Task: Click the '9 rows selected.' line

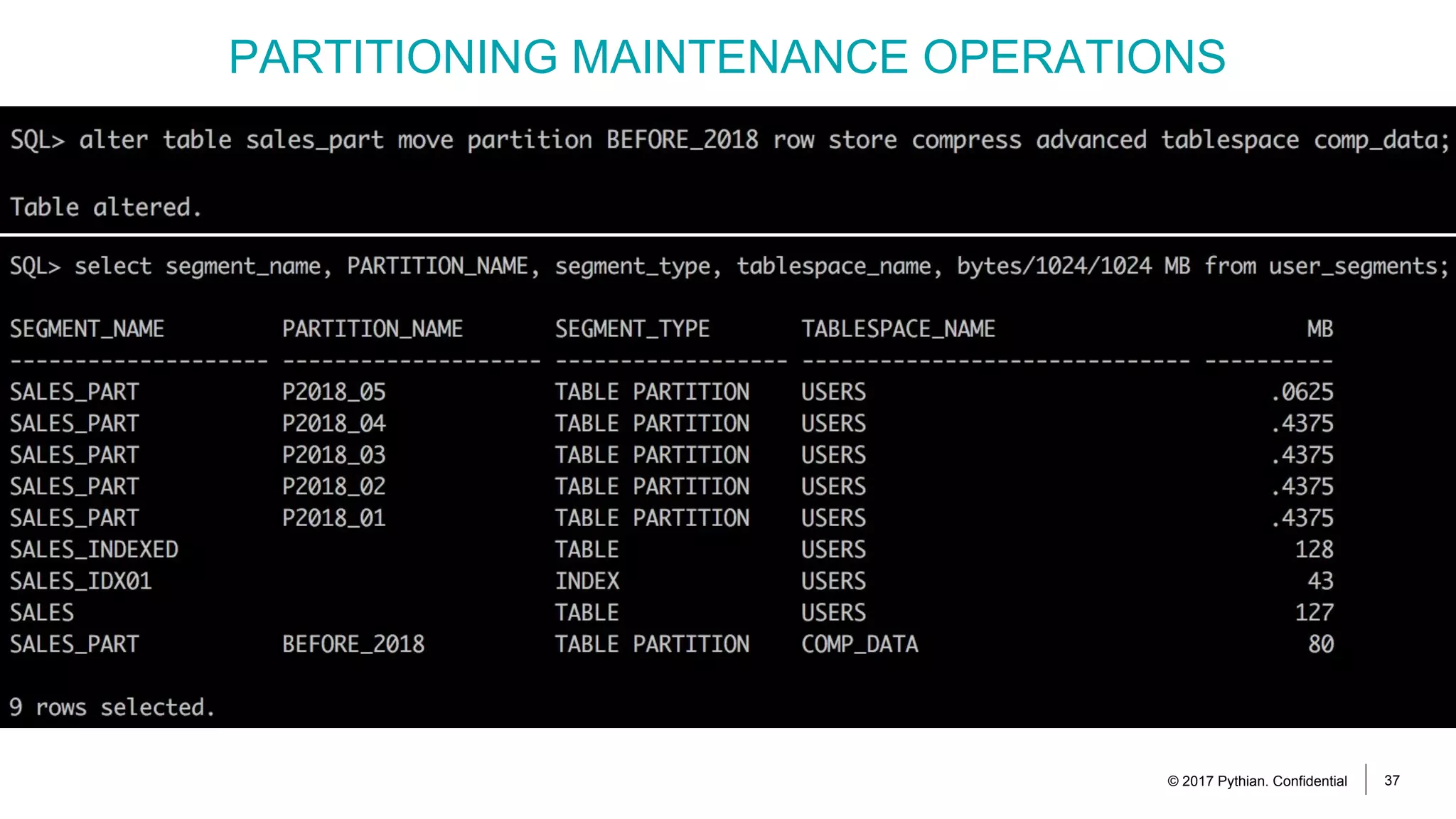Action: 112,707
